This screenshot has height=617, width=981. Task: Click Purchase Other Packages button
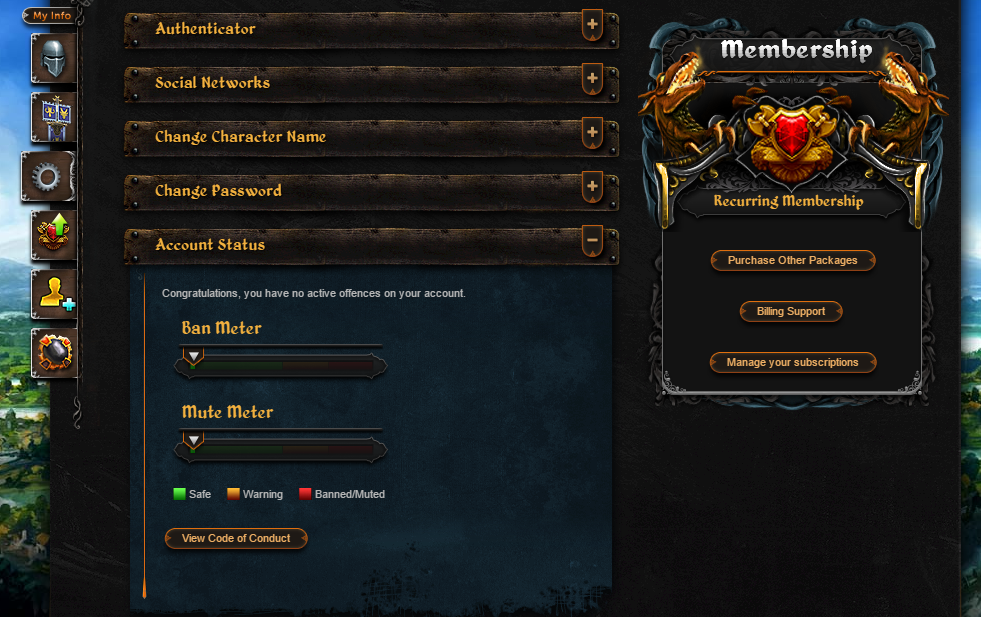793,260
